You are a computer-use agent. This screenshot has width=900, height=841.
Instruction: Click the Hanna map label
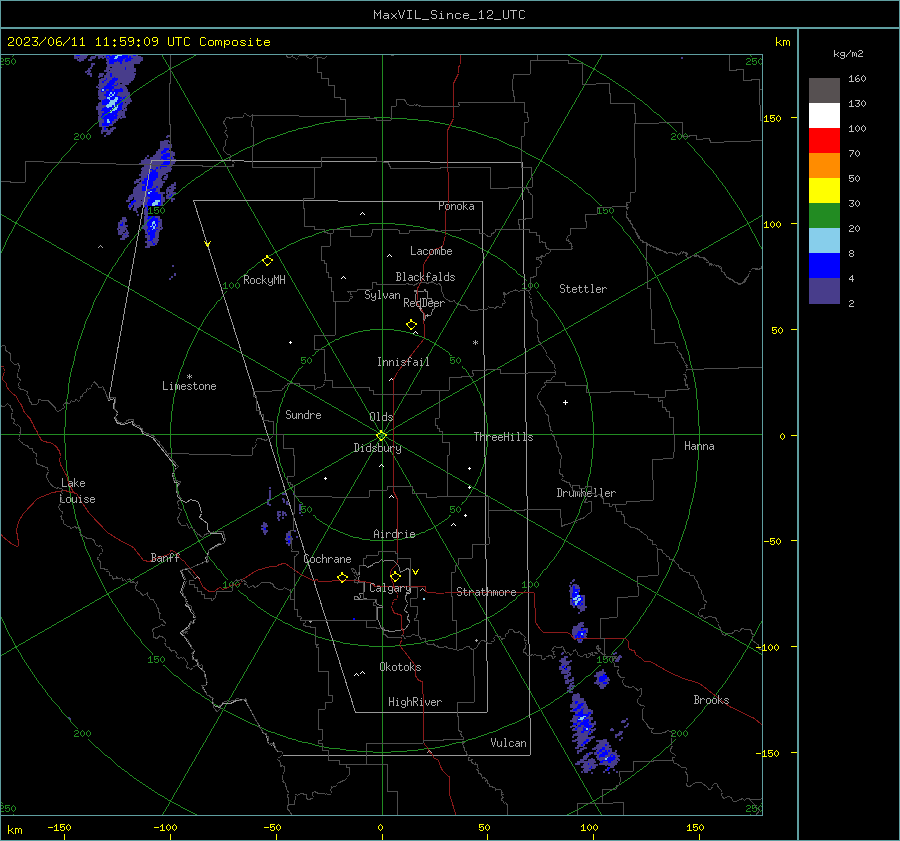[x=699, y=446]
